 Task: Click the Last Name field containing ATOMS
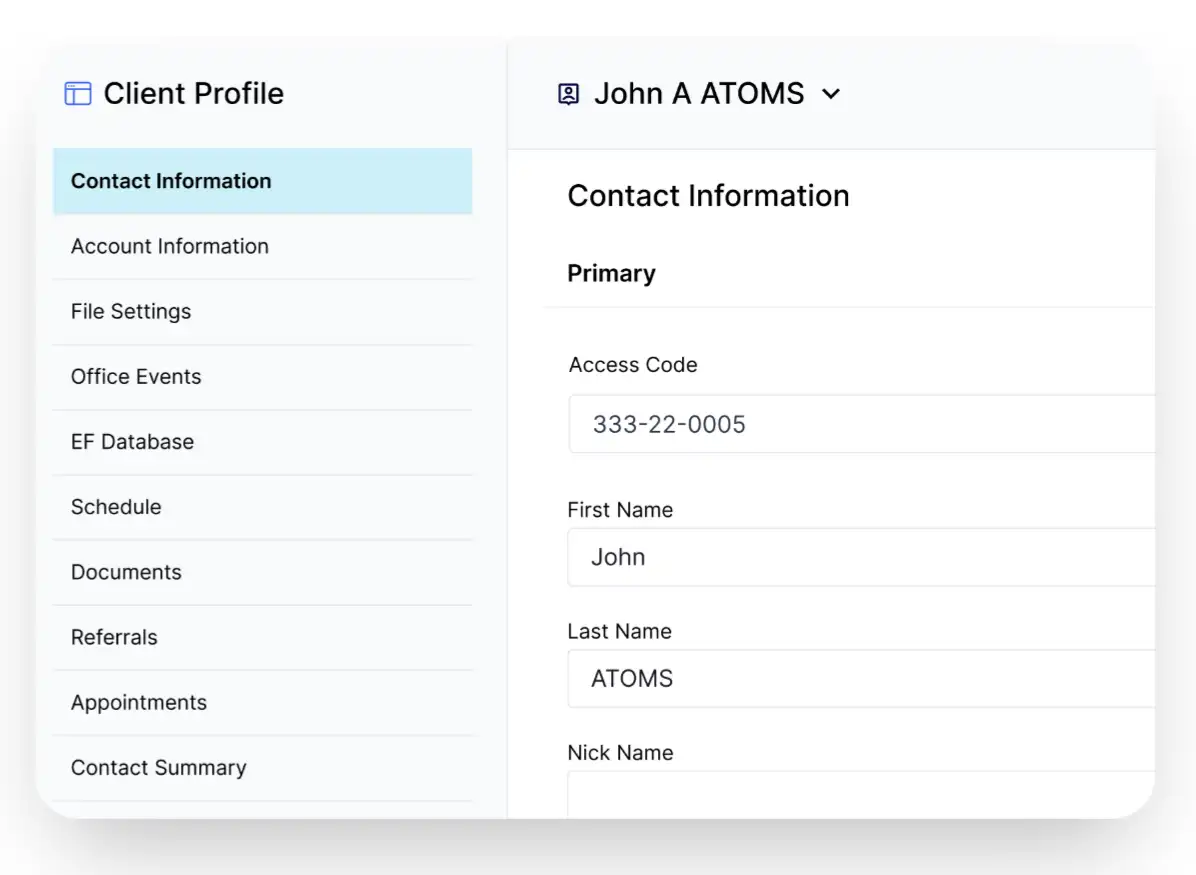point(861,678)
